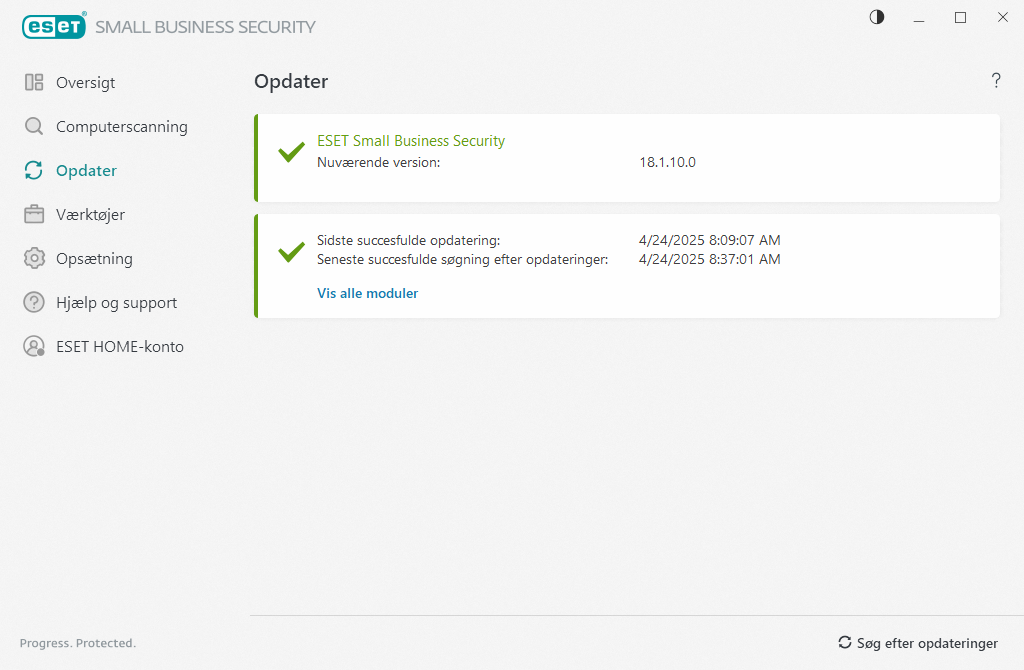Click the Opsætning gear icon
Screen dimensions: 1024x670
34,259
